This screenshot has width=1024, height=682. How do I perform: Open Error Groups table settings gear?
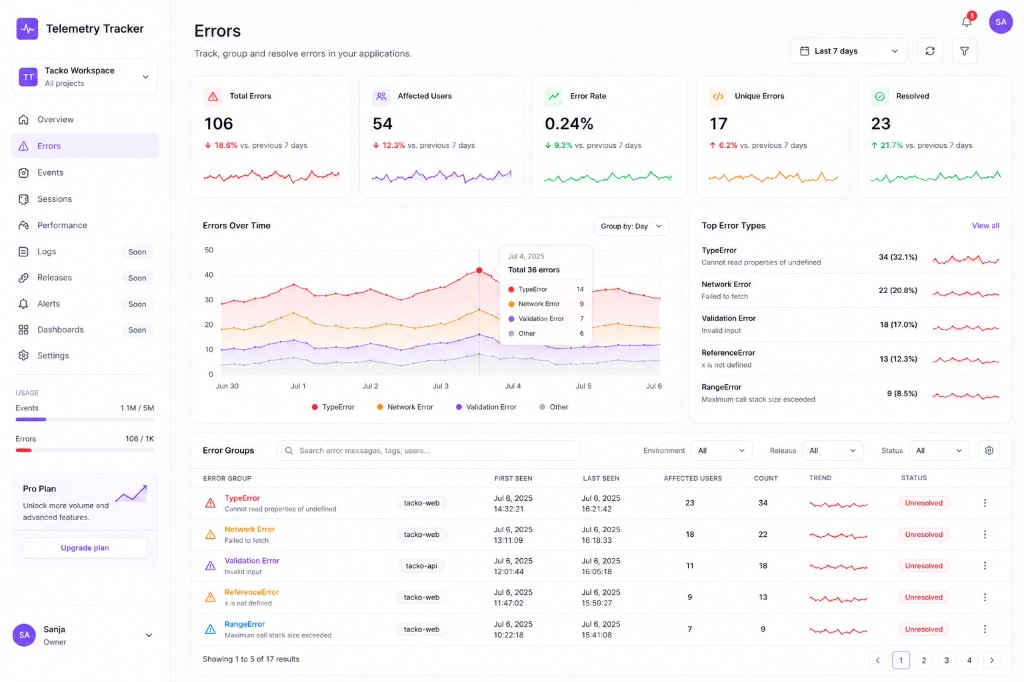(989, 450)
